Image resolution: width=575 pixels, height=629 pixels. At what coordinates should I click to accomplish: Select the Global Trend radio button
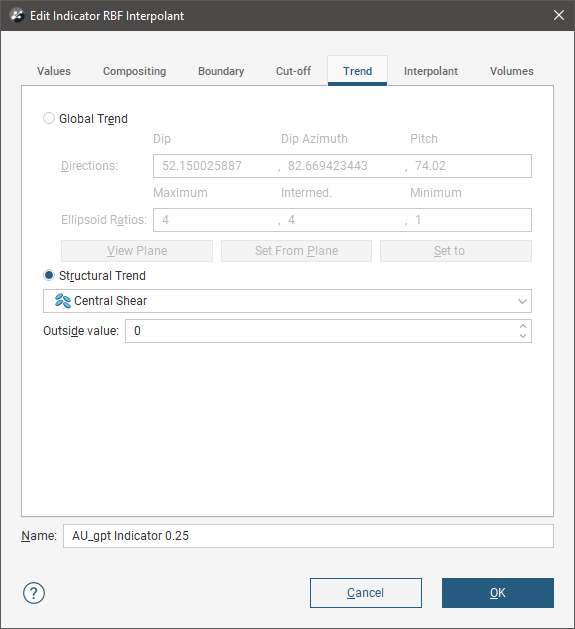click(x=49, y=118)
